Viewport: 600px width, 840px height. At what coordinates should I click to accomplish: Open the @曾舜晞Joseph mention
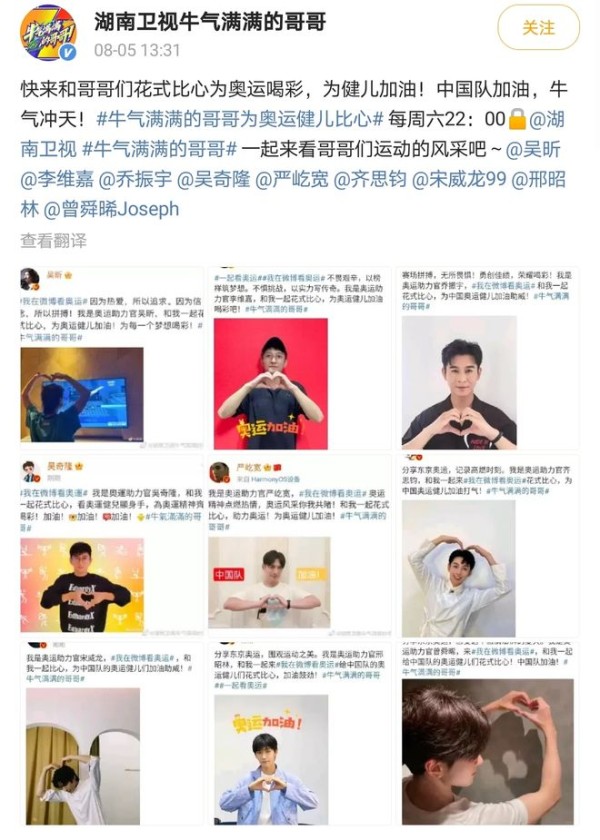tap(111, 209)
